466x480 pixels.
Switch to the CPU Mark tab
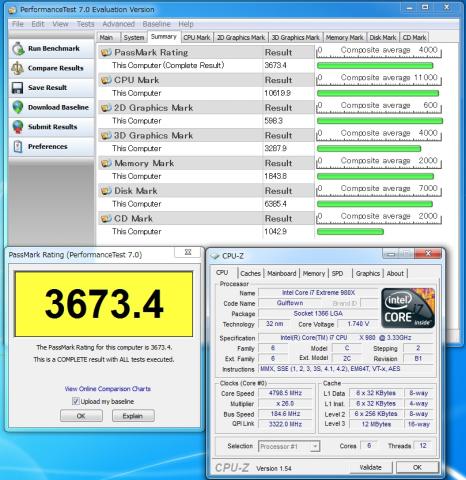coord(197,38)
